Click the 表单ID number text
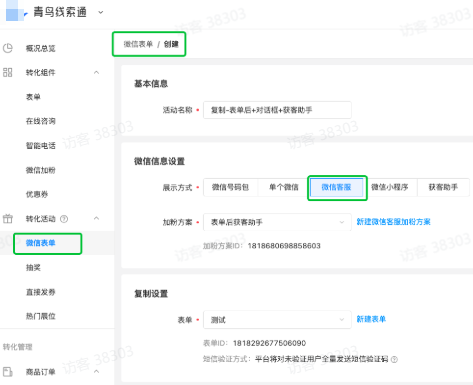 coord(269,343)
